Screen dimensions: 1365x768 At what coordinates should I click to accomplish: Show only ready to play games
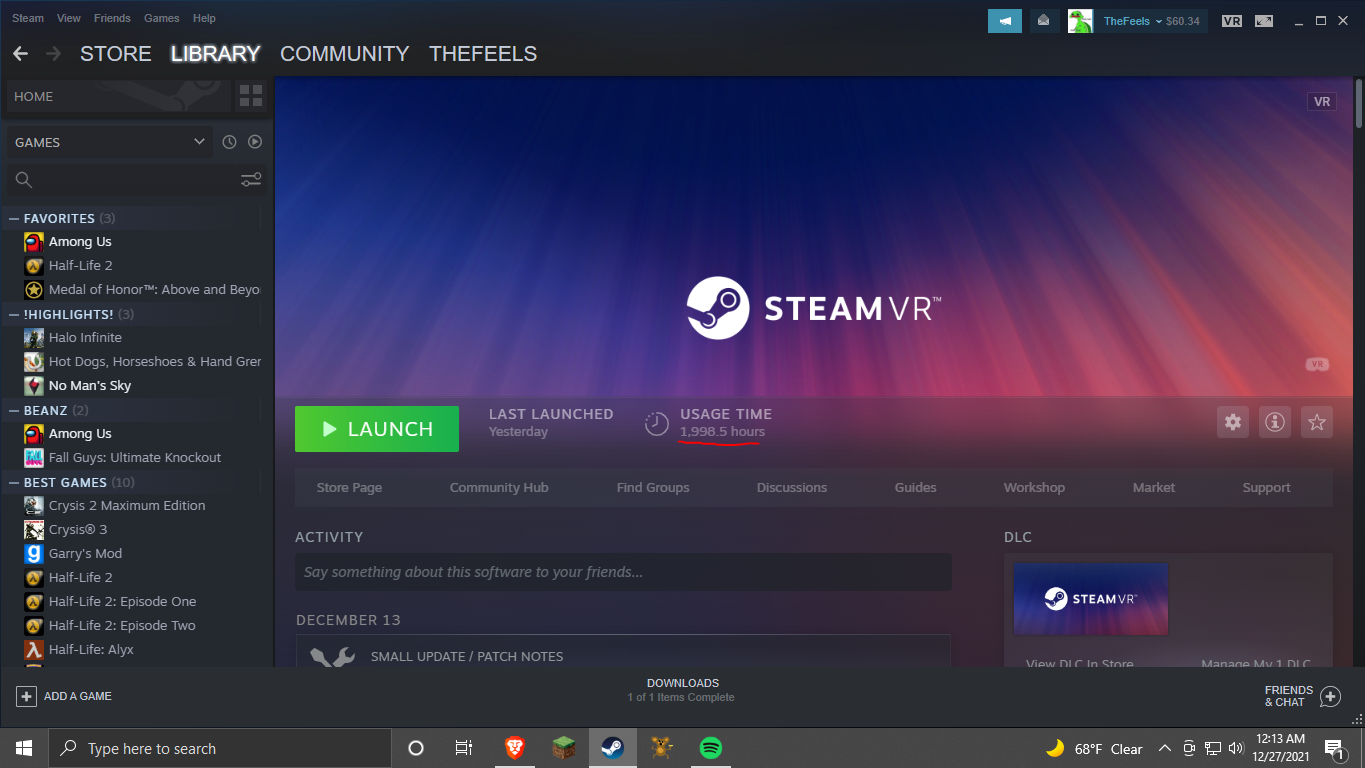click(255, 142)
